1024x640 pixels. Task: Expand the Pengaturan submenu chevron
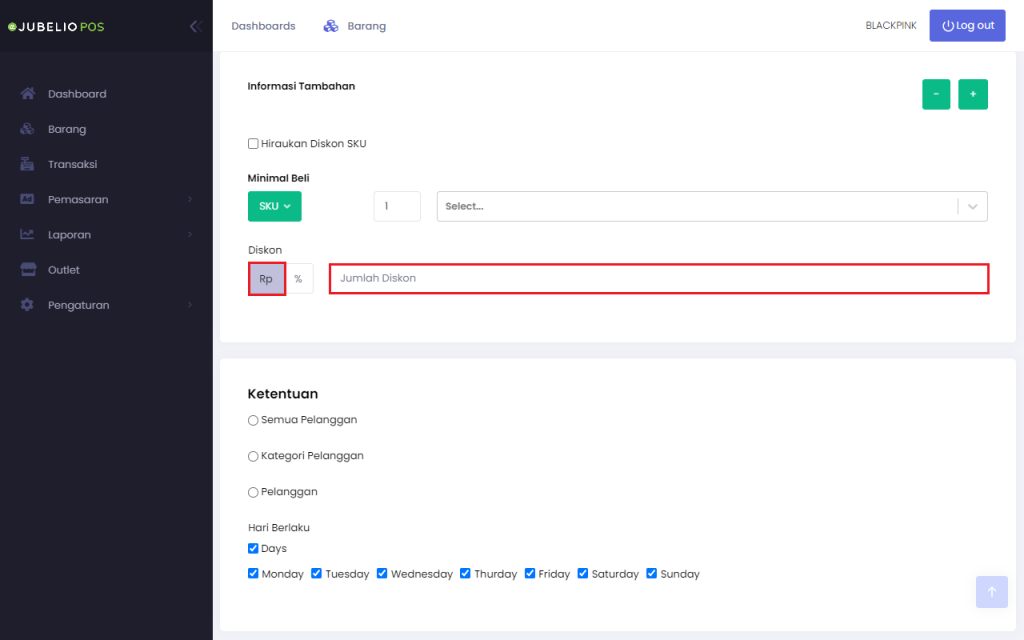pos(190,305)
